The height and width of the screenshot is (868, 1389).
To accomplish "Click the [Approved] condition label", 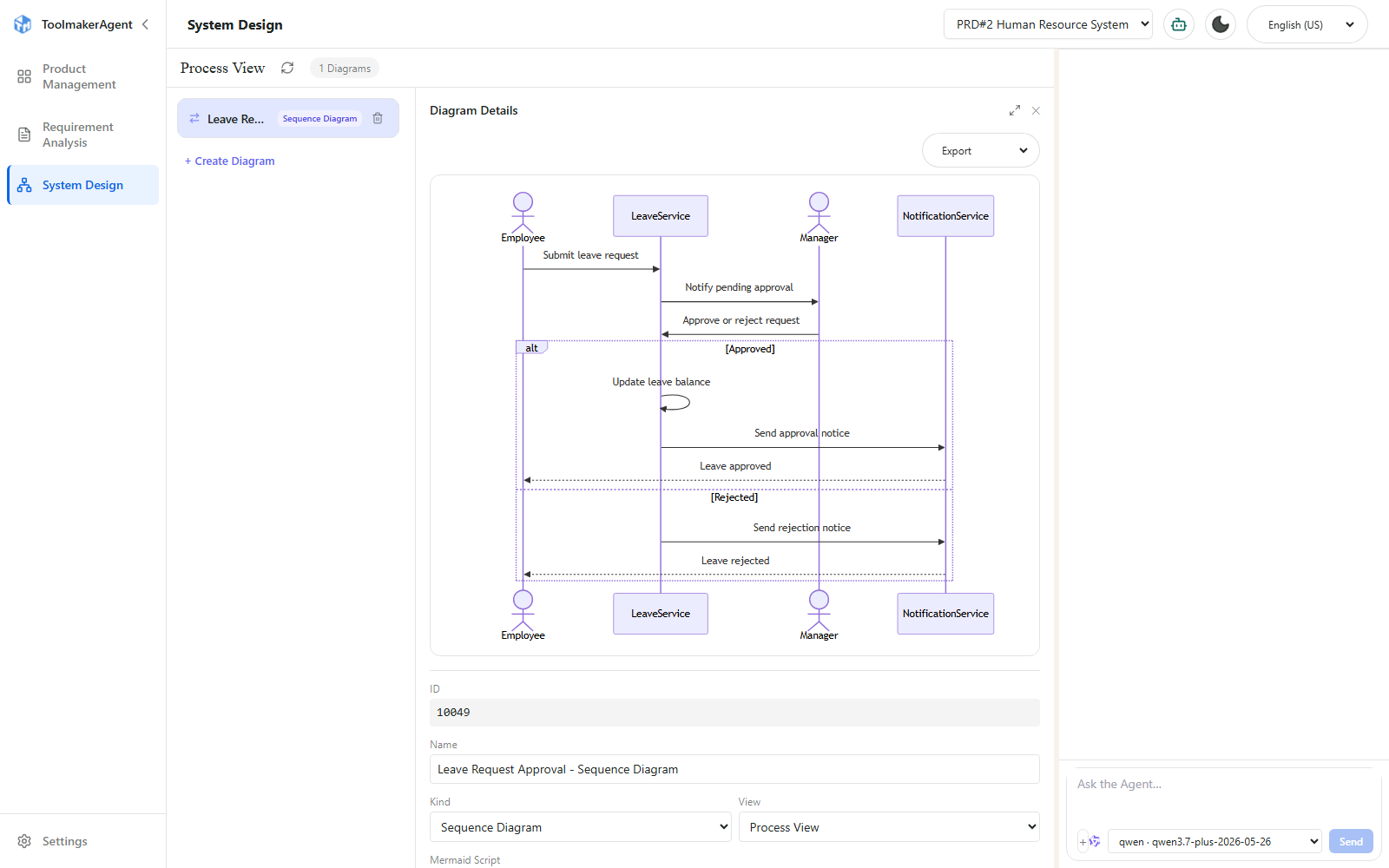I will point(750,349).
